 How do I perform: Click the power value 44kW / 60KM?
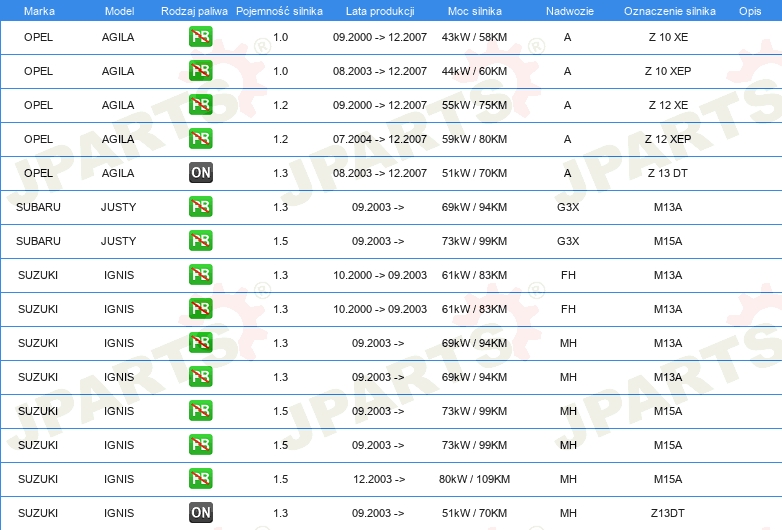(474, 71)
